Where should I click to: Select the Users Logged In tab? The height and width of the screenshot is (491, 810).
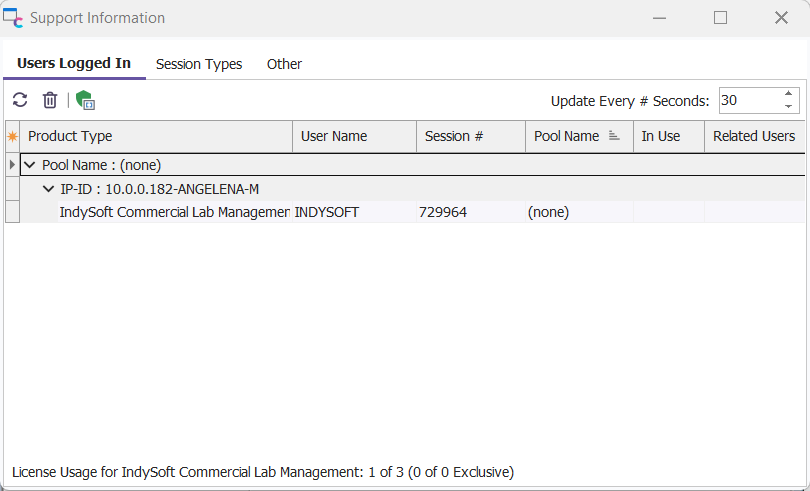pyautogui.click(x=74, y=64)
